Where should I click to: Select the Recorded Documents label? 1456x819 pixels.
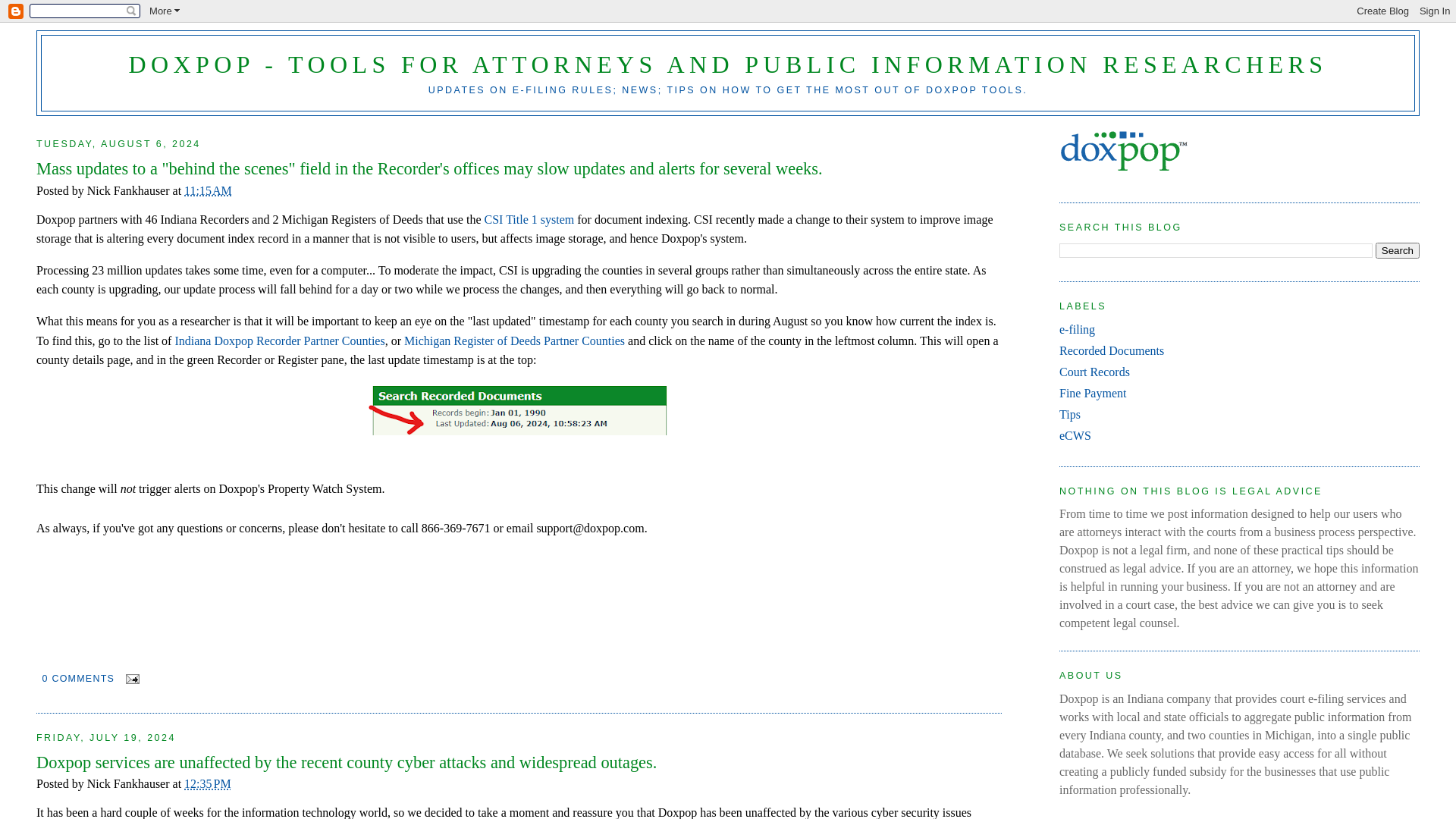pos(1111,351)
